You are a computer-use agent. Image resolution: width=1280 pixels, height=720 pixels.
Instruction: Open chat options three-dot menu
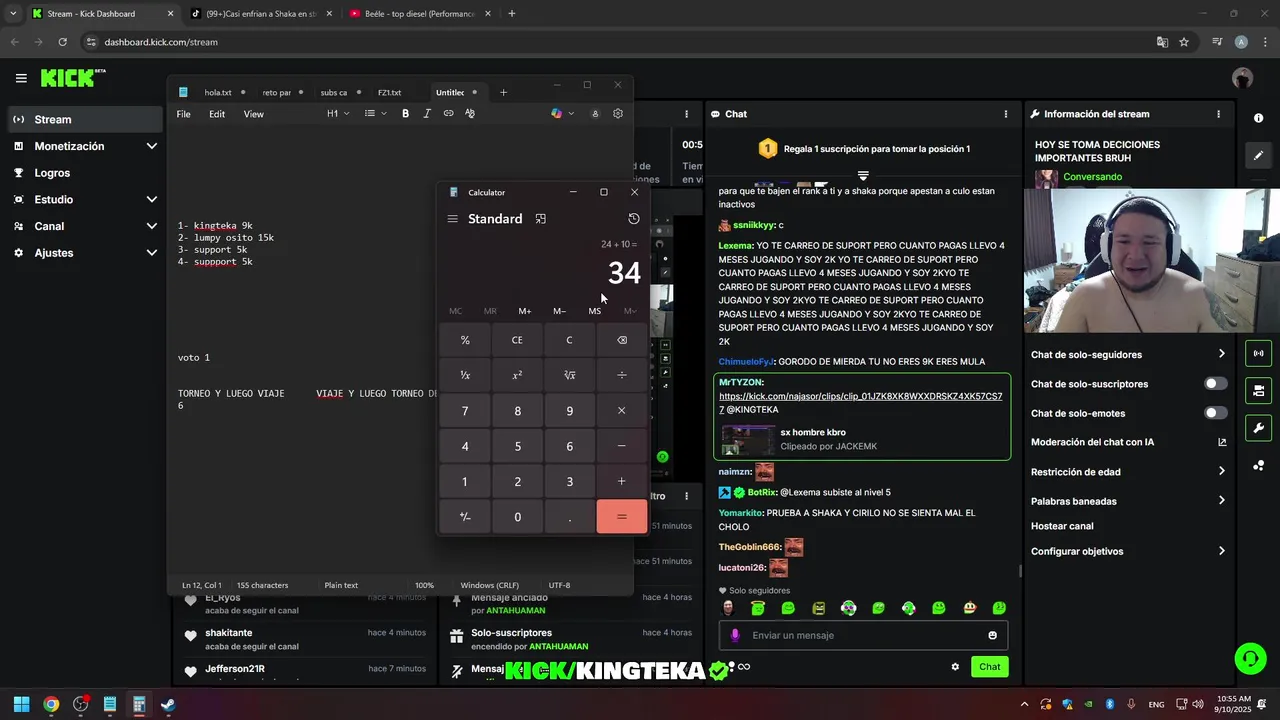coord(1006,114)
